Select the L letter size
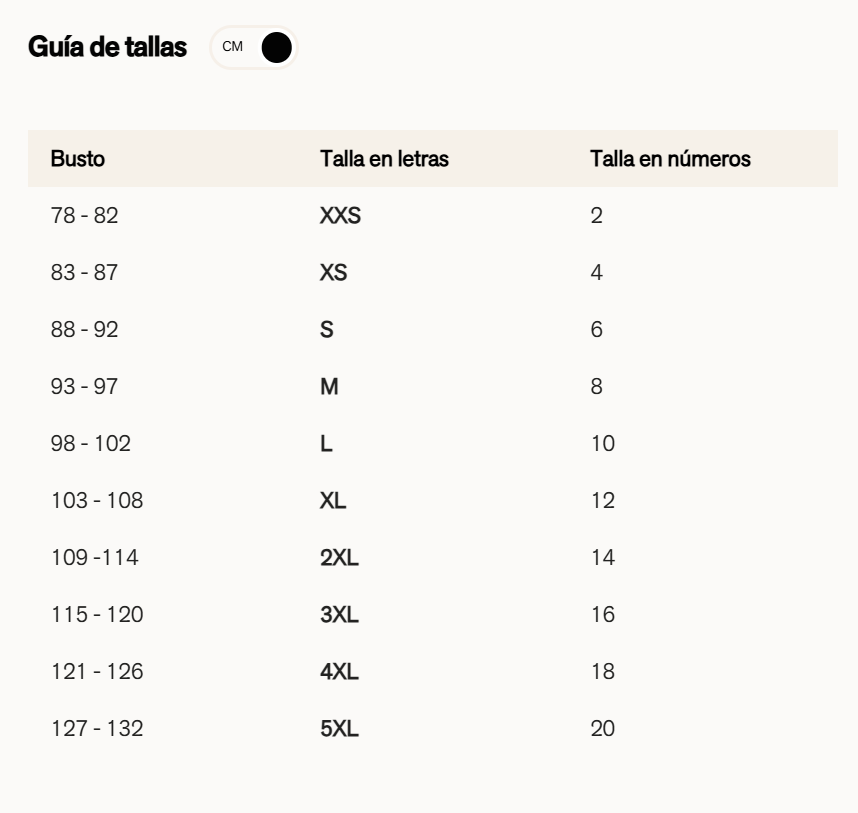Screen dimensions: 858x813 coord(326,443)
